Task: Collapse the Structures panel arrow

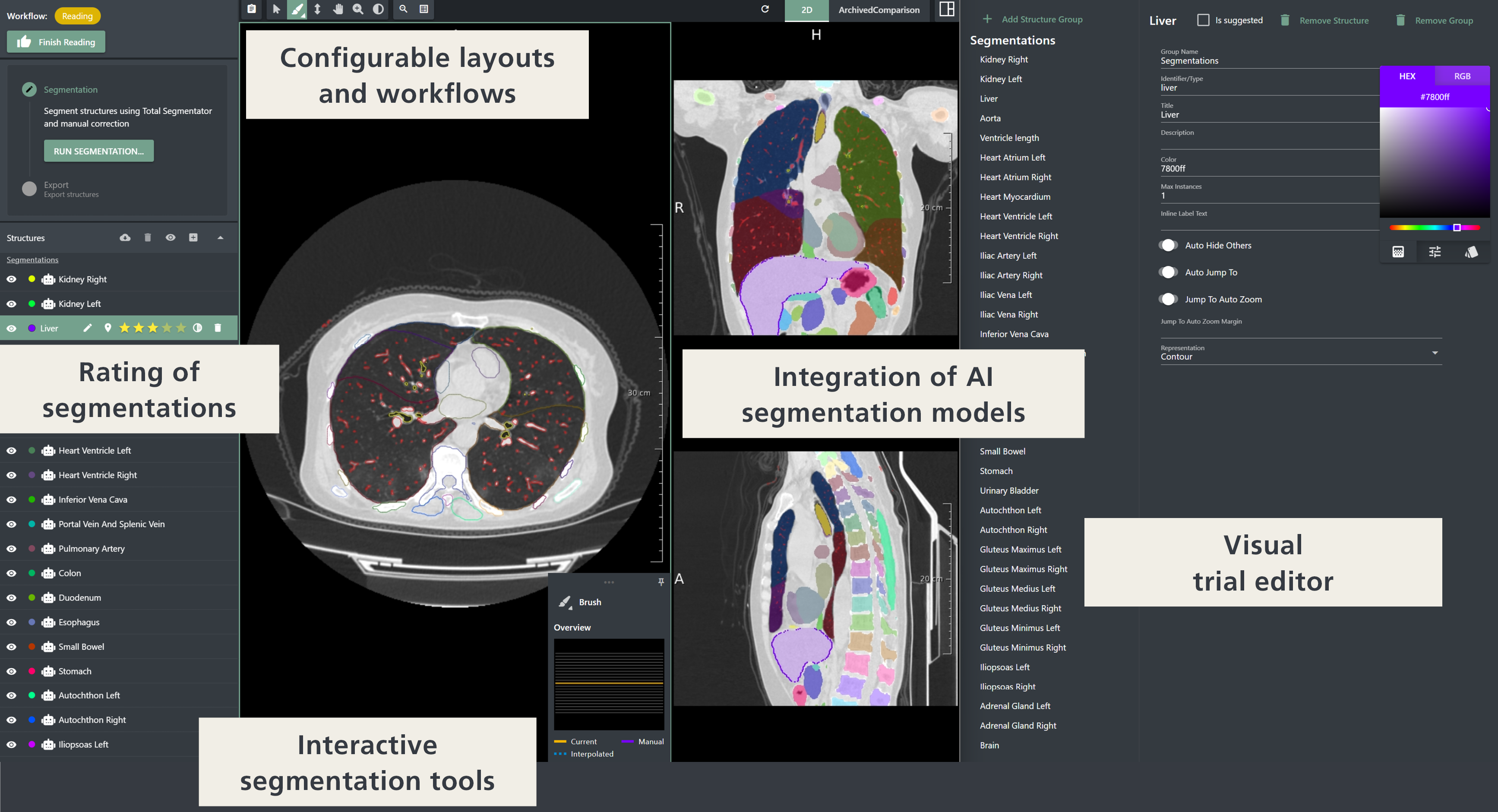Action: (x=221, y=237)
